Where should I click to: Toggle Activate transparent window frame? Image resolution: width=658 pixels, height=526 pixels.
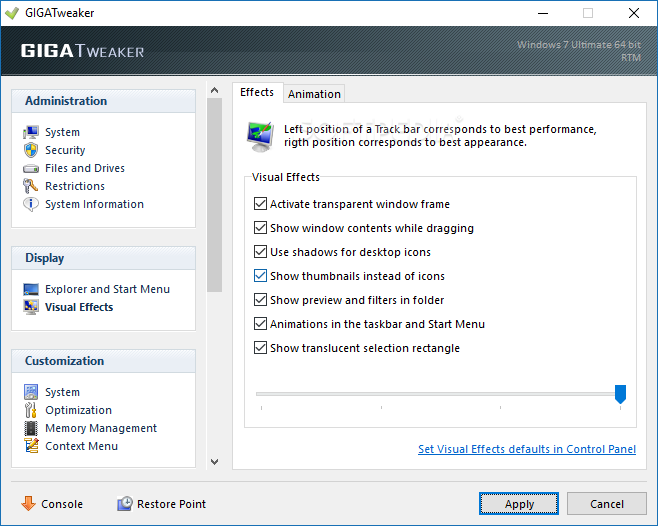(x=260, y=204)
